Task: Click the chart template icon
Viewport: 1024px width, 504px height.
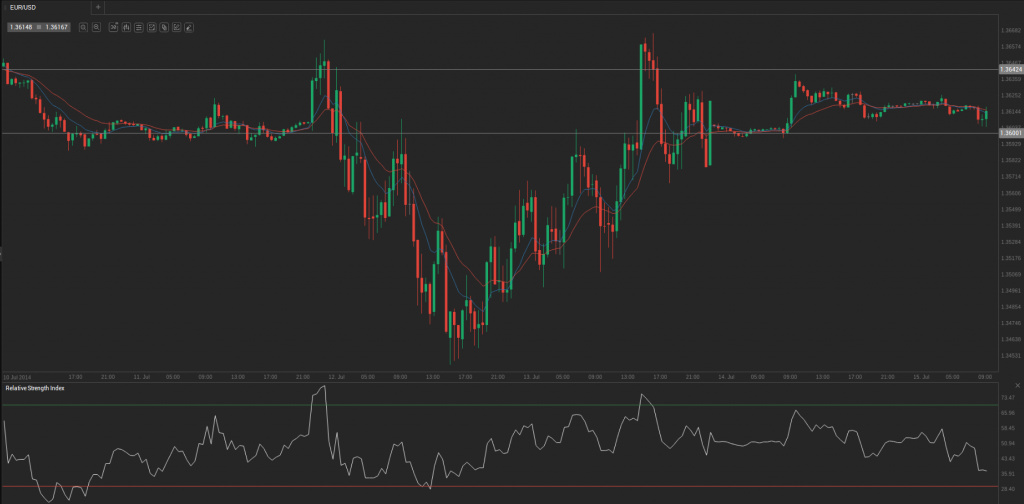Action: [151, 27]
